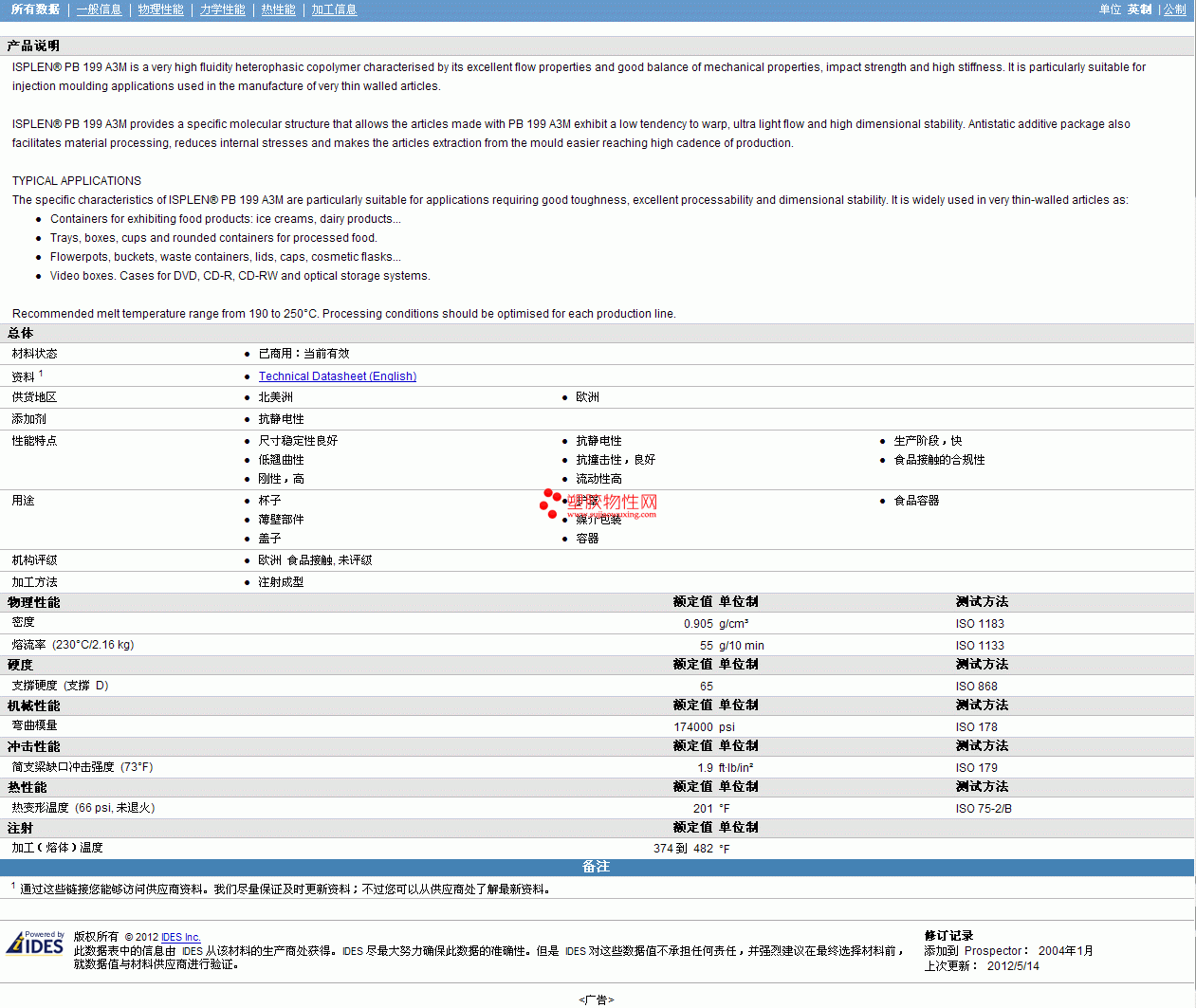Click the Powered by IDES logo
Image resolution: width=1196 pixels, height=1008 pixels.
tap(35, 944)
